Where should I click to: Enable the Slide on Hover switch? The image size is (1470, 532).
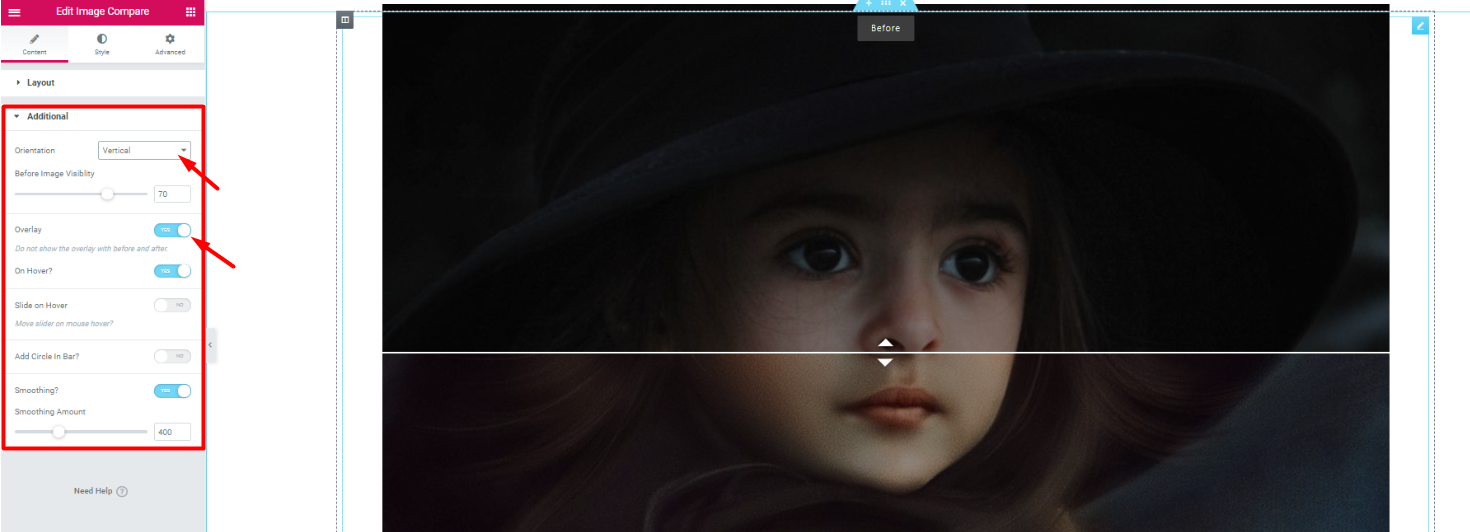pos(172,305)
